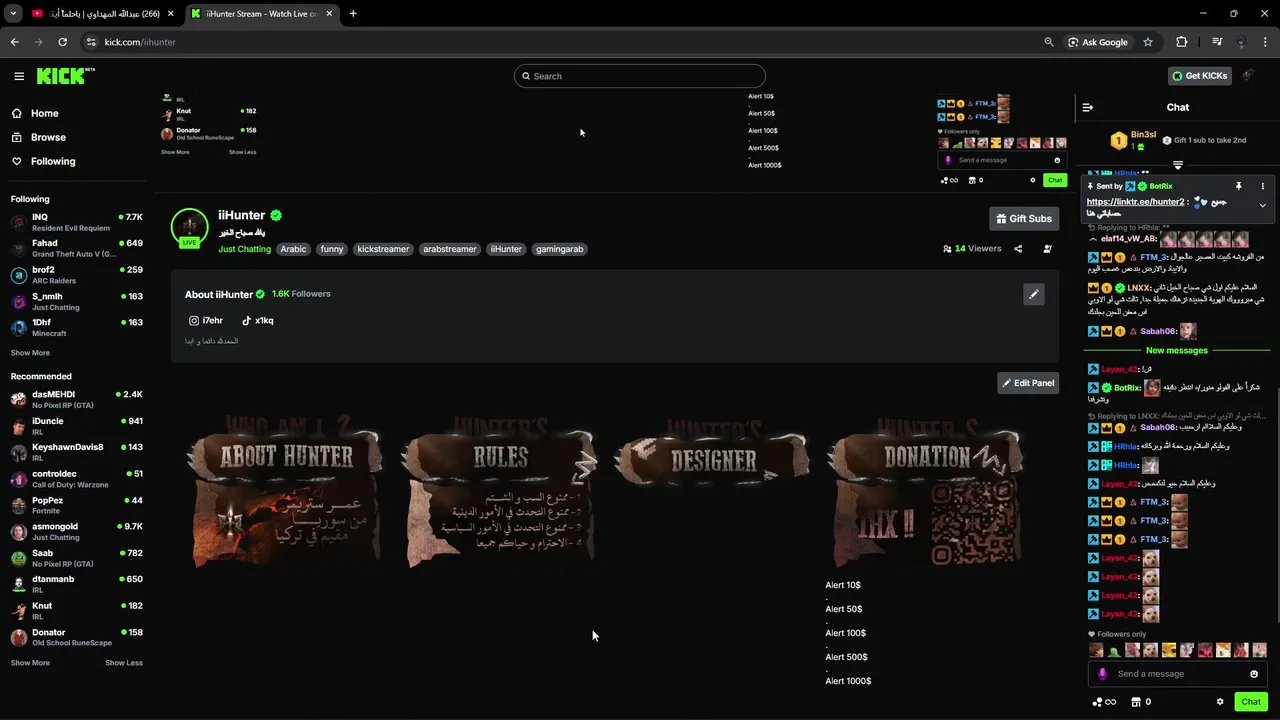The image size is (1280, 720).
Task: Open brof2 channel in sidebar
Action: 77,275
